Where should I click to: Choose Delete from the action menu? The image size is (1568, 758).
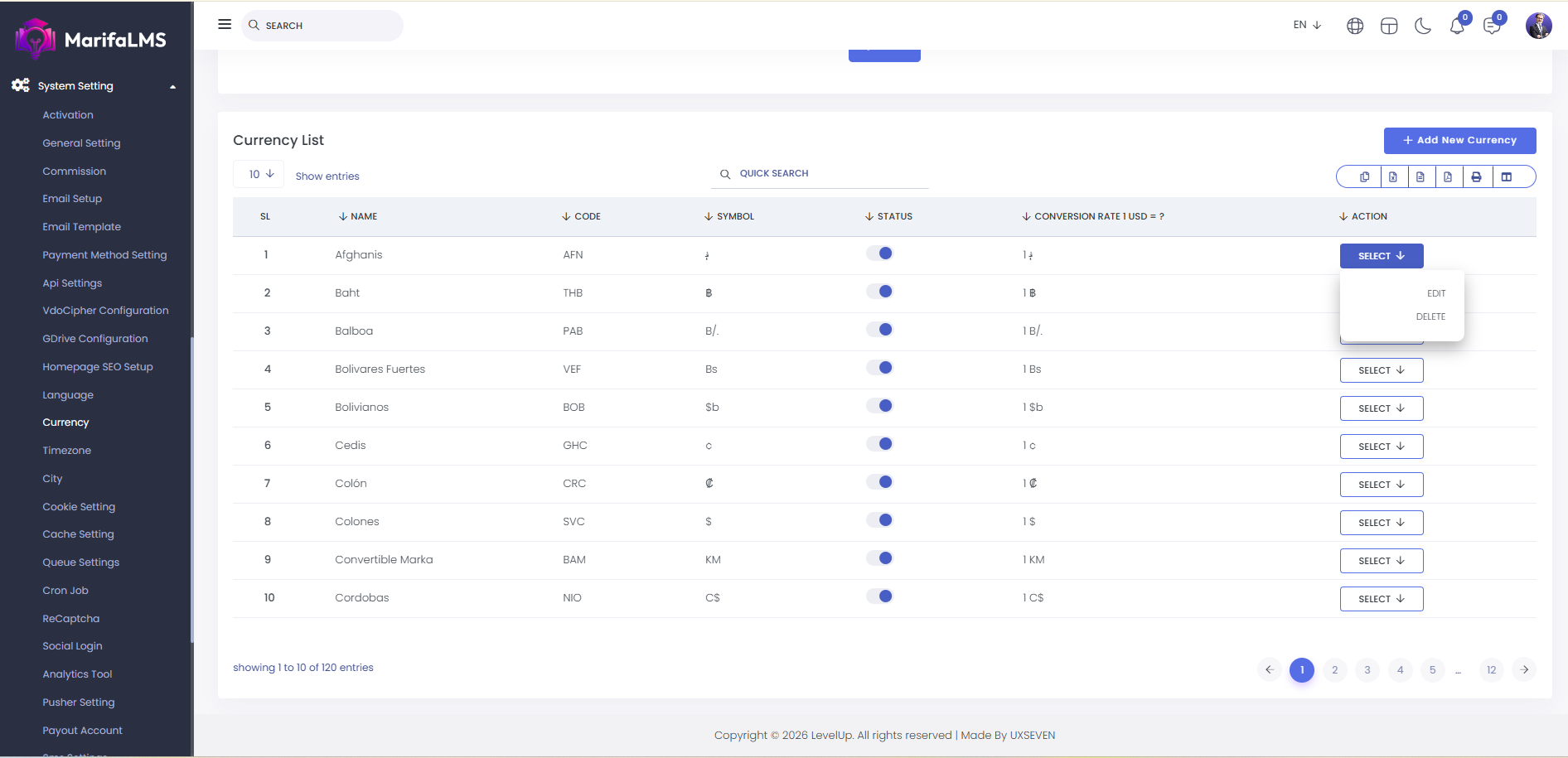(x=1430, y=316)
